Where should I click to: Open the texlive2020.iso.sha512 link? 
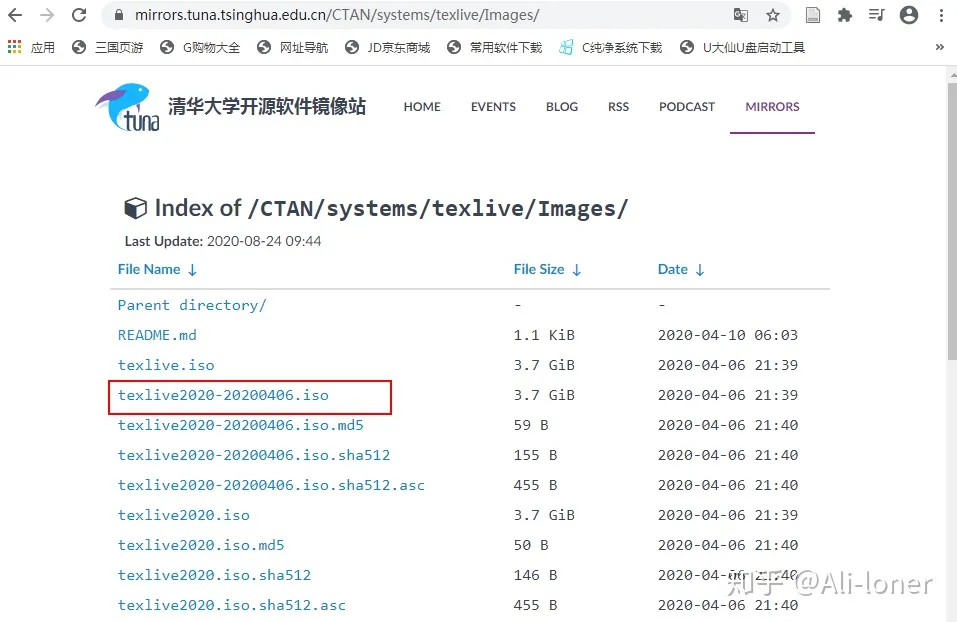pos(214,575)
